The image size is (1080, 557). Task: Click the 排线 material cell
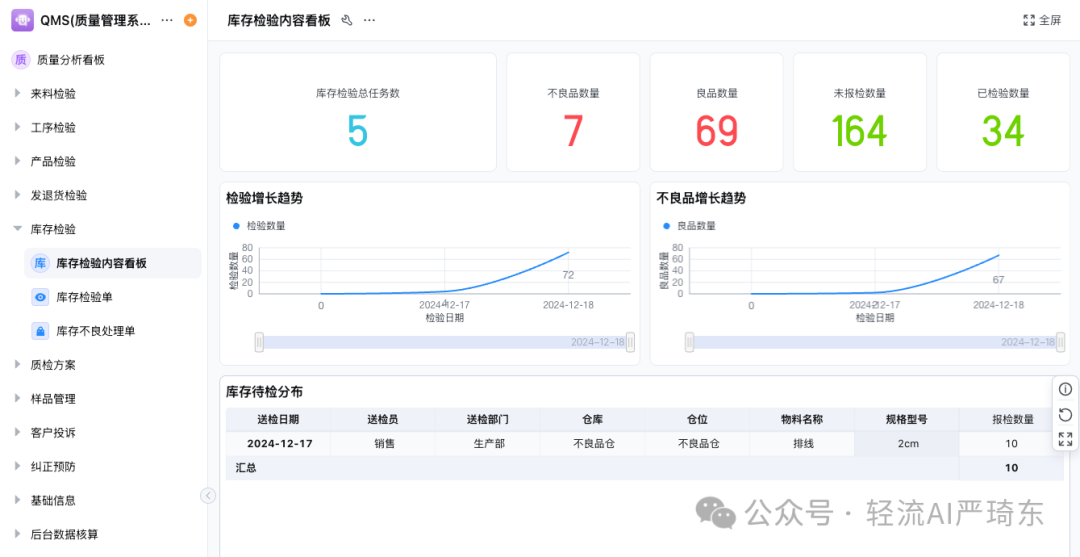click(802, 443)
